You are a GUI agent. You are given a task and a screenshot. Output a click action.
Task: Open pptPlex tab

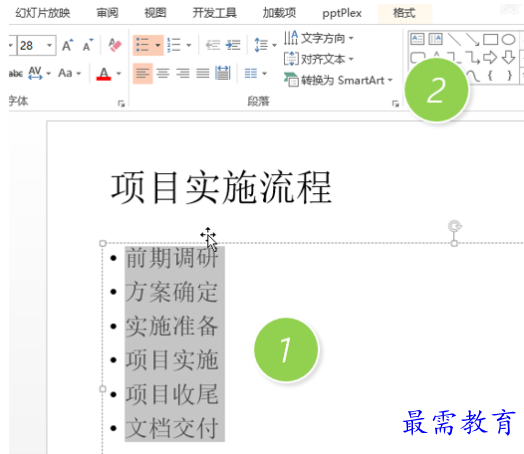pyautogui.click(x=342, y=13)
